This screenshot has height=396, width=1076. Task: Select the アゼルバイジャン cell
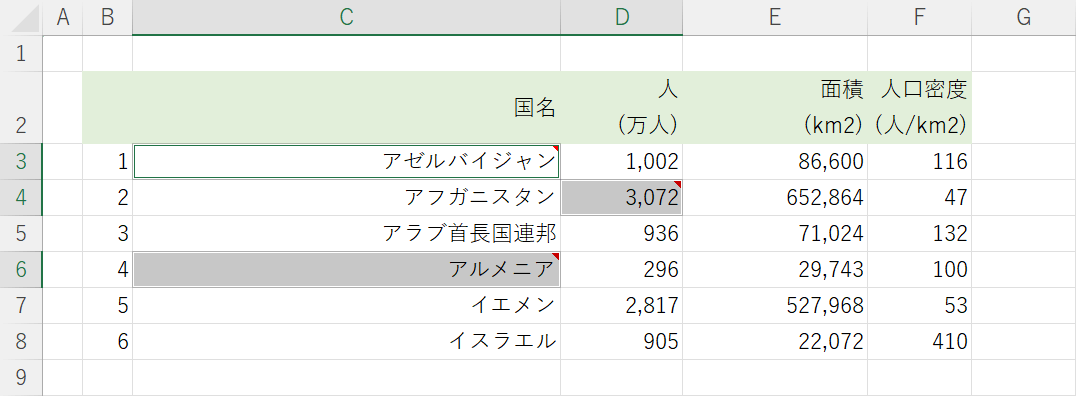(x=347, y=162)
